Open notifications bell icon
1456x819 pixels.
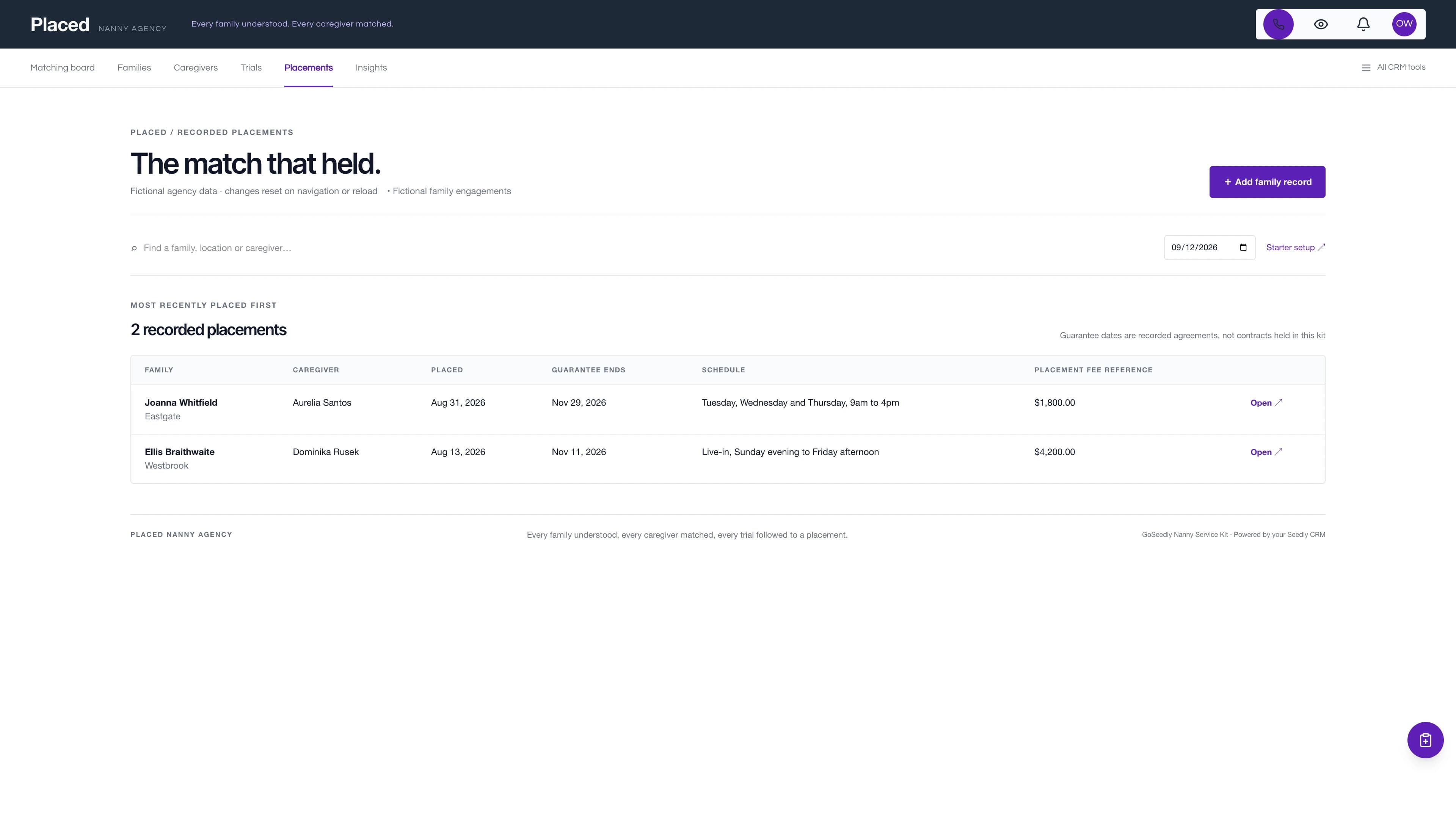[x=1363, y=24]
